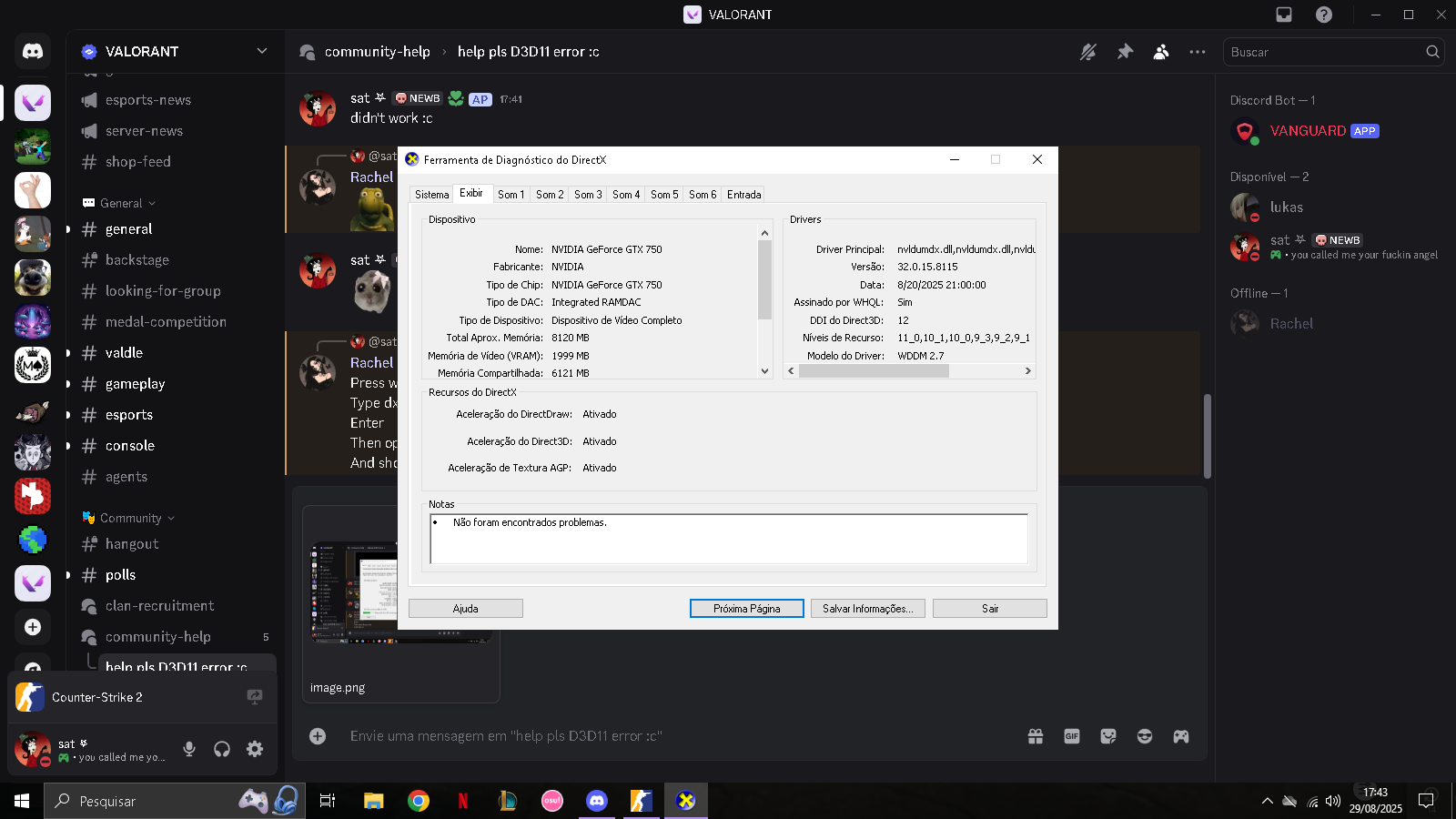Switch to the Som 6 tab
Image resolution: width=1456 pixels, height=819 pixels.
point(703,195)
